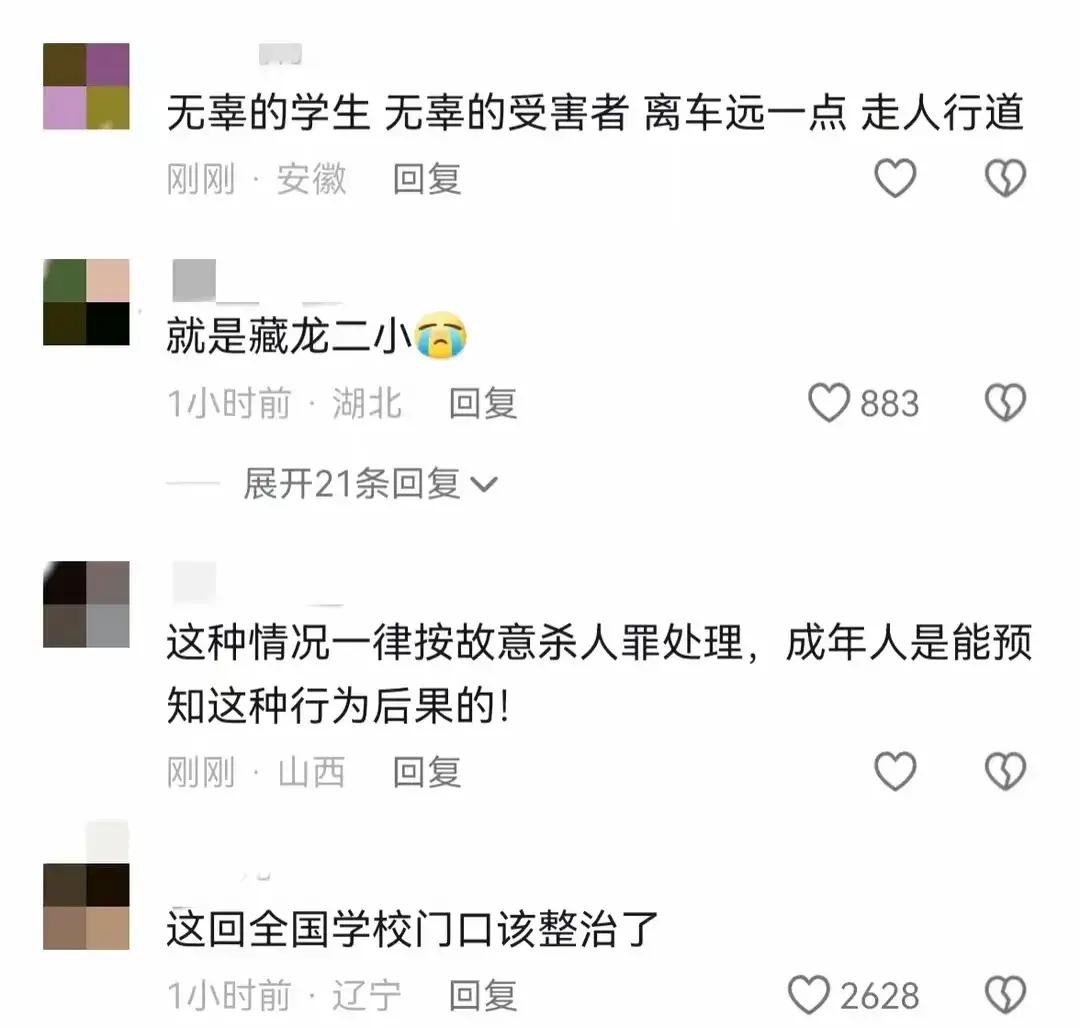The width and height of the screenshot is (1080, 1028).
Task: Open the Shanxi commenter's gray avatar
Action: tap(86, 605)
